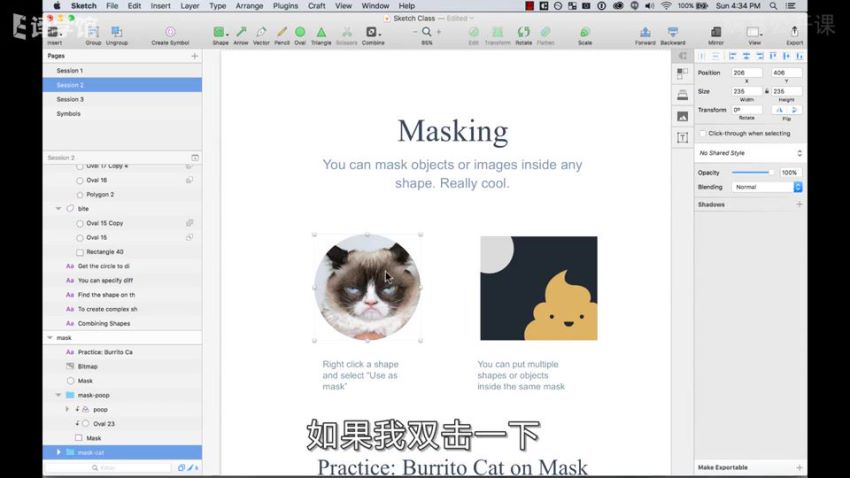The width and height of the screenshot is (850, 478).
Task: Click the vertical Flip button
Action: 794,110
